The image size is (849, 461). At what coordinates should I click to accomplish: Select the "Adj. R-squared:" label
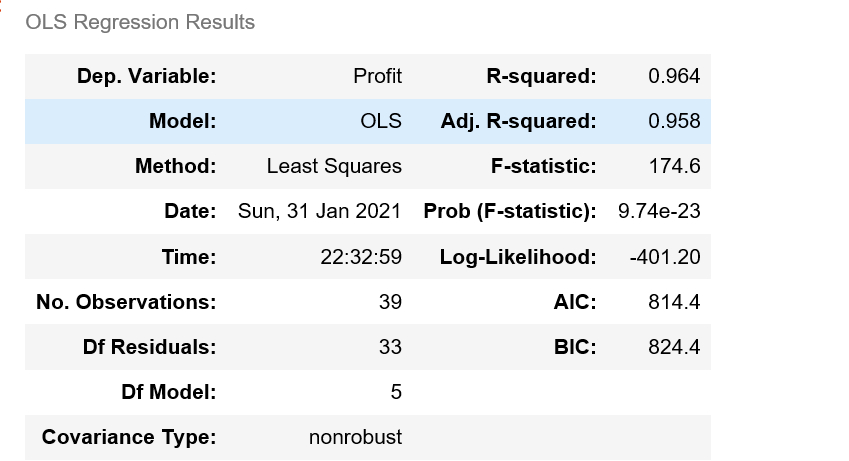tap(518, 122)
